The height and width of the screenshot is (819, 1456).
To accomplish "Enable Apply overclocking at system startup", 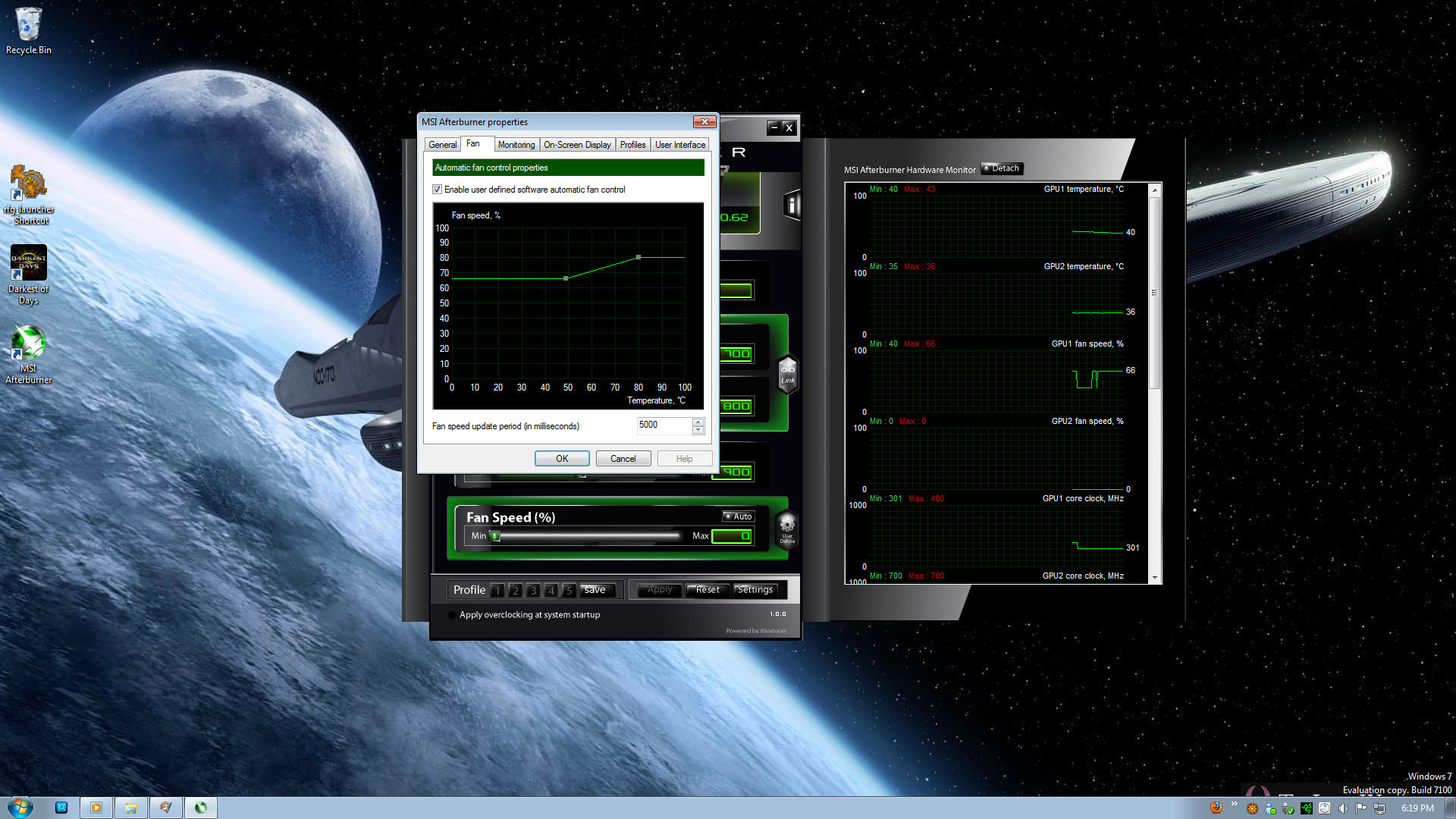I will coord(452,615).
